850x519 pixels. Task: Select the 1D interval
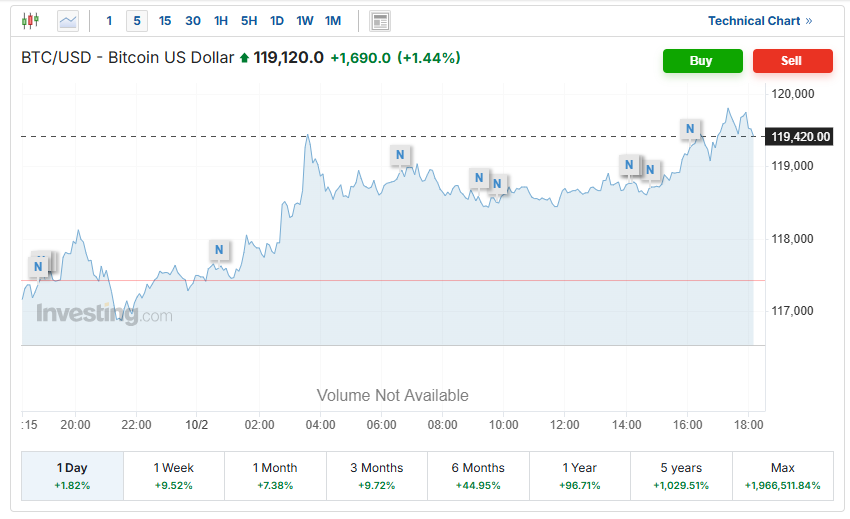(277, 21)
